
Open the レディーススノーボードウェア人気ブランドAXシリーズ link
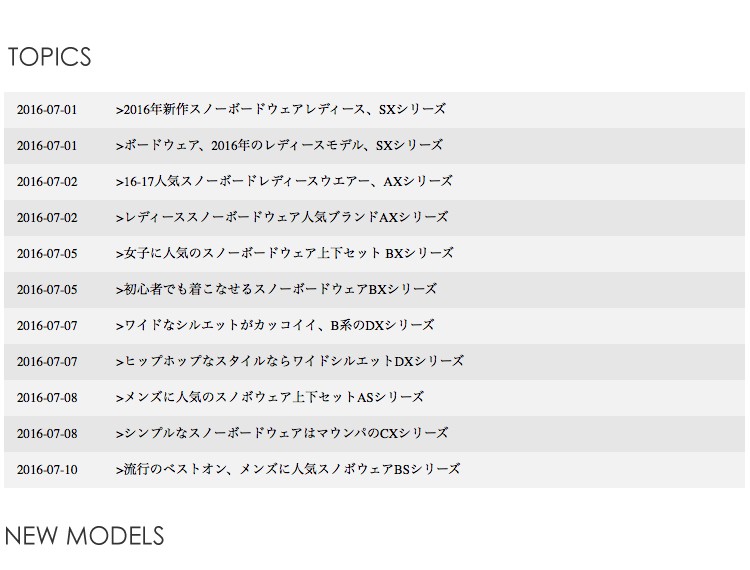(282, 217)
